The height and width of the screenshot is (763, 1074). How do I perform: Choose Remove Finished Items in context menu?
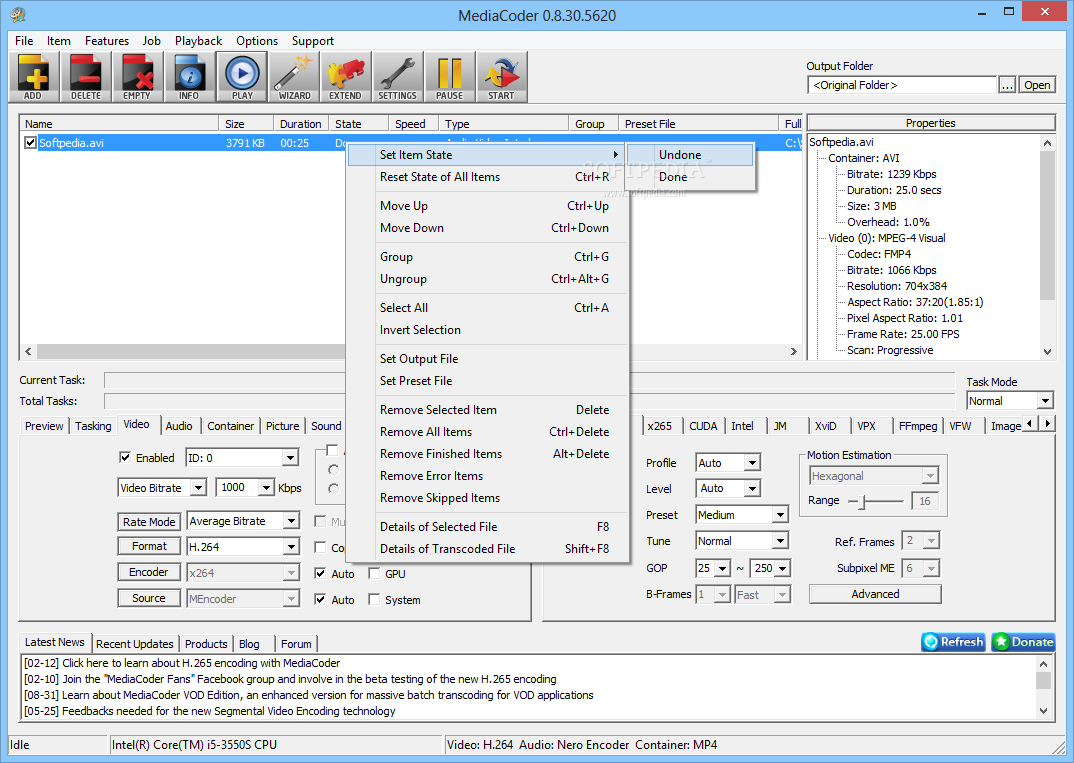(488, 453)
